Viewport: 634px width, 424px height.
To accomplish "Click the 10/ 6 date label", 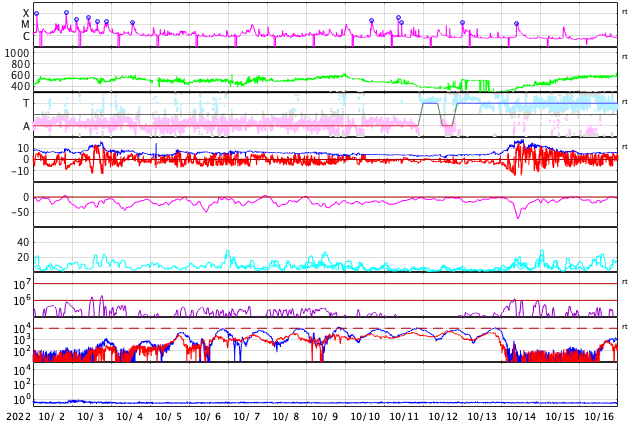I will point(208,417).
